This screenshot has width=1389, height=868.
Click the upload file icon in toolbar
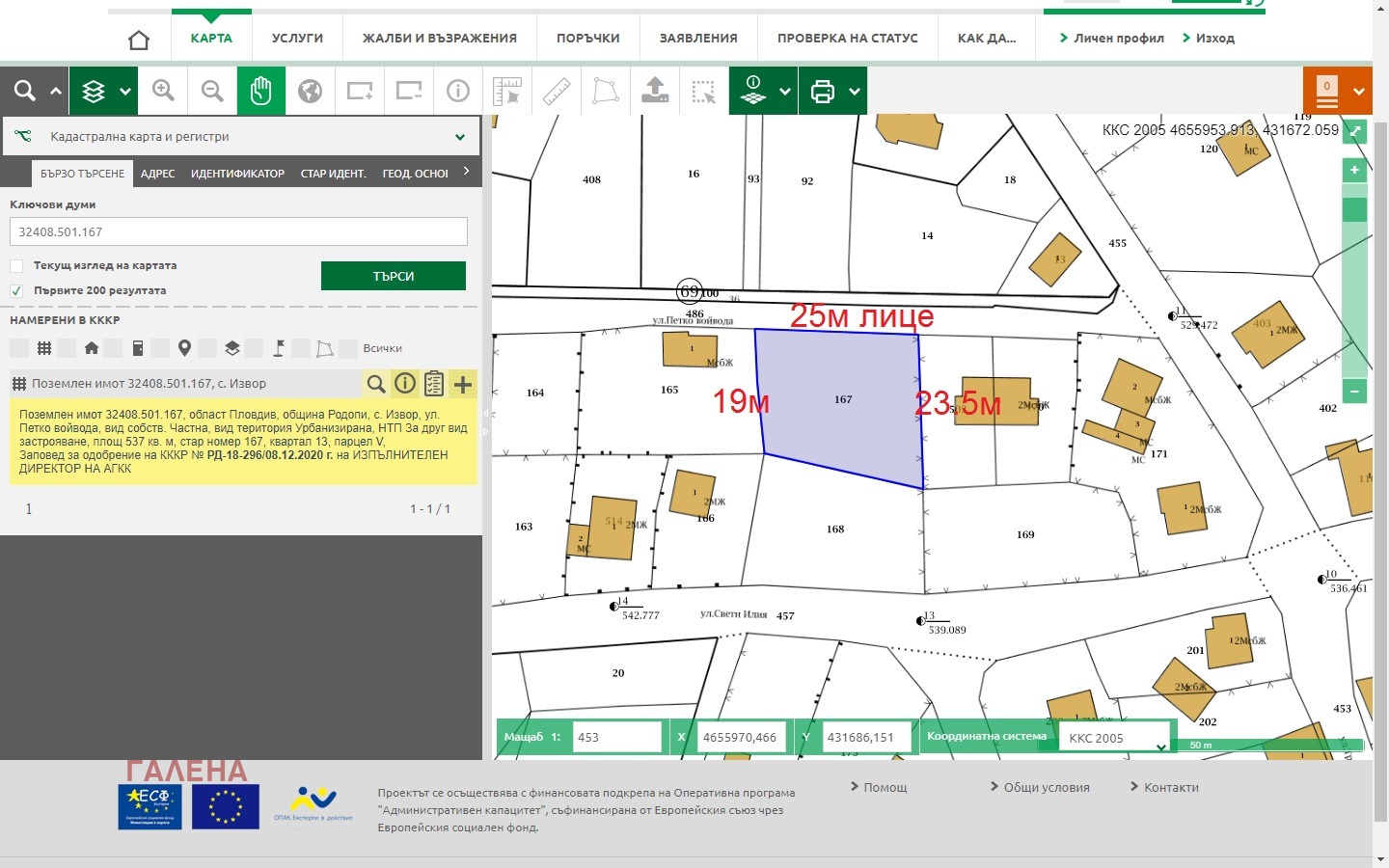(655, 92)
